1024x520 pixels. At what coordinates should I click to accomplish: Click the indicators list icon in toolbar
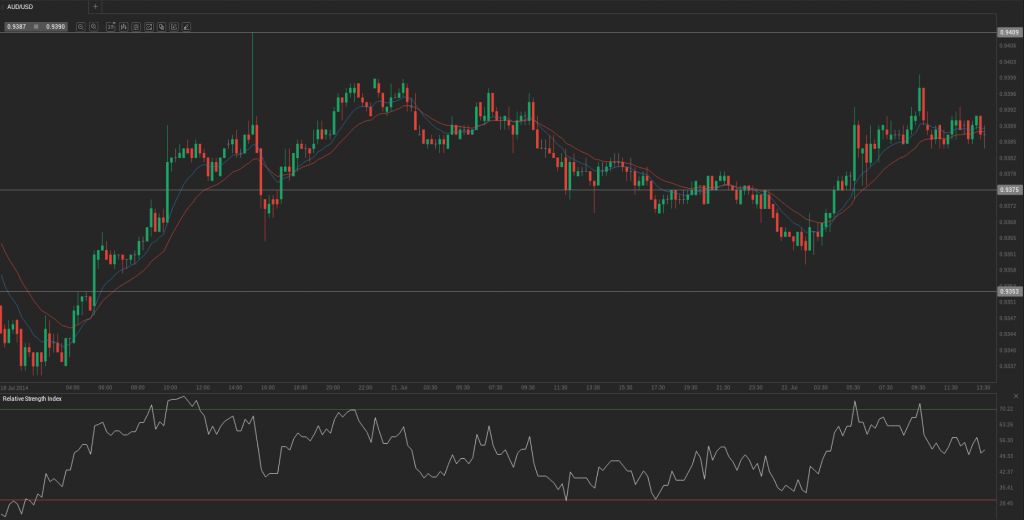[x=136, y=26]
